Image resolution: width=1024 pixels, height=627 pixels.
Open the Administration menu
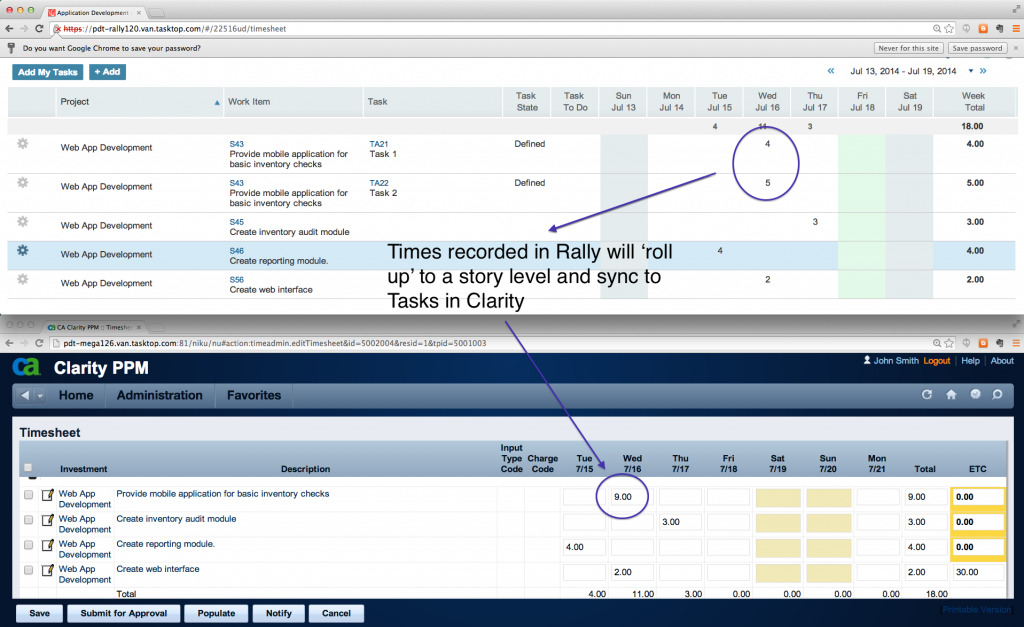[x=159, y=395]
